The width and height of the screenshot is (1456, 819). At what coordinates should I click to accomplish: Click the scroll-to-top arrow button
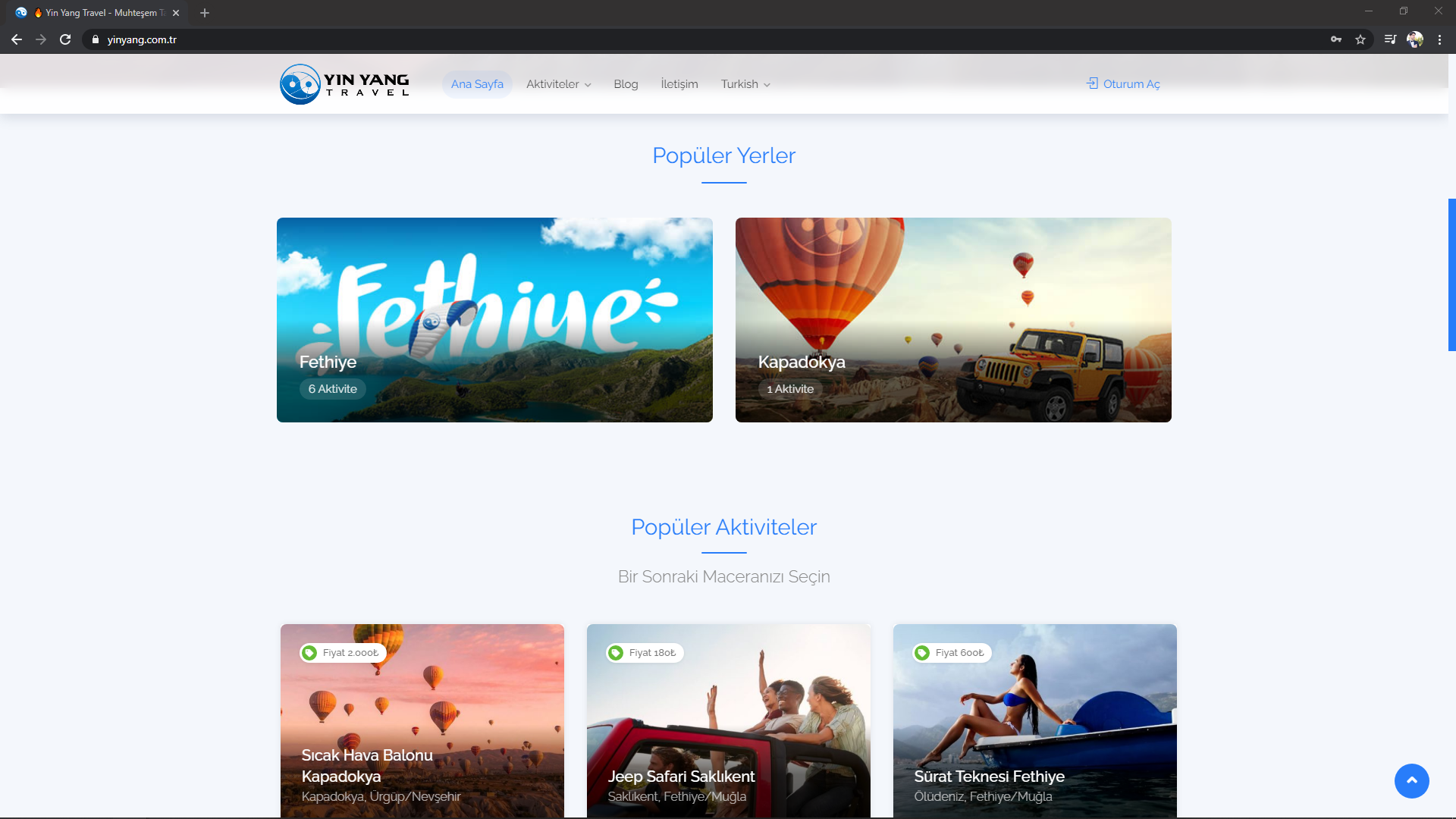(x=1411, y=780)
